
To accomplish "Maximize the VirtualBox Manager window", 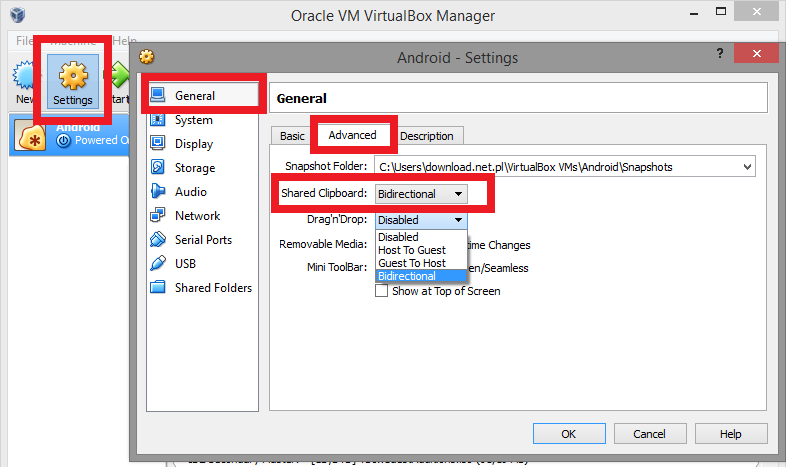I will (x=721, y=12).
